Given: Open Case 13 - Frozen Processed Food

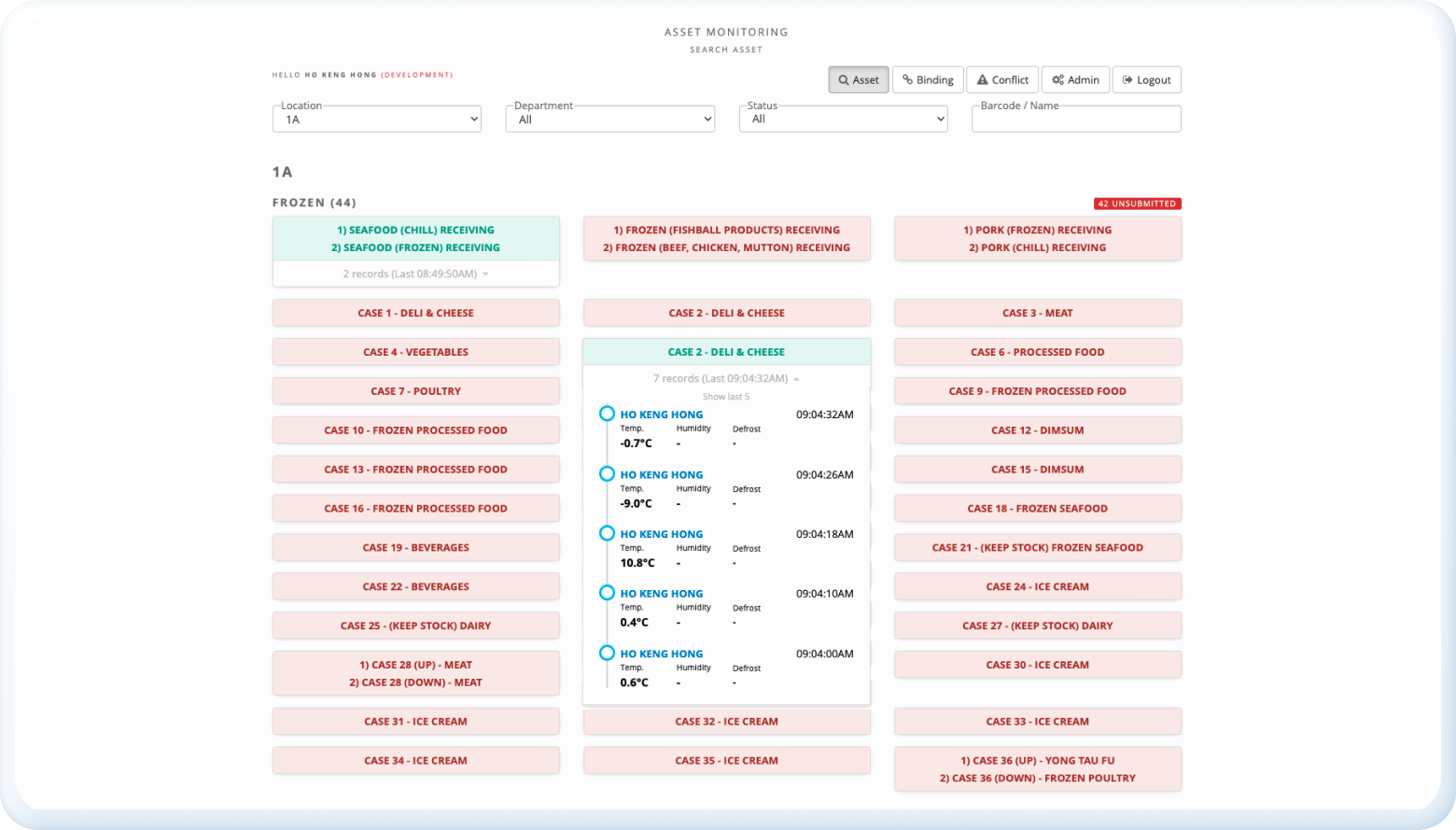Looking at the screenshot, I should pyautogui.click(x=416, y=470).
